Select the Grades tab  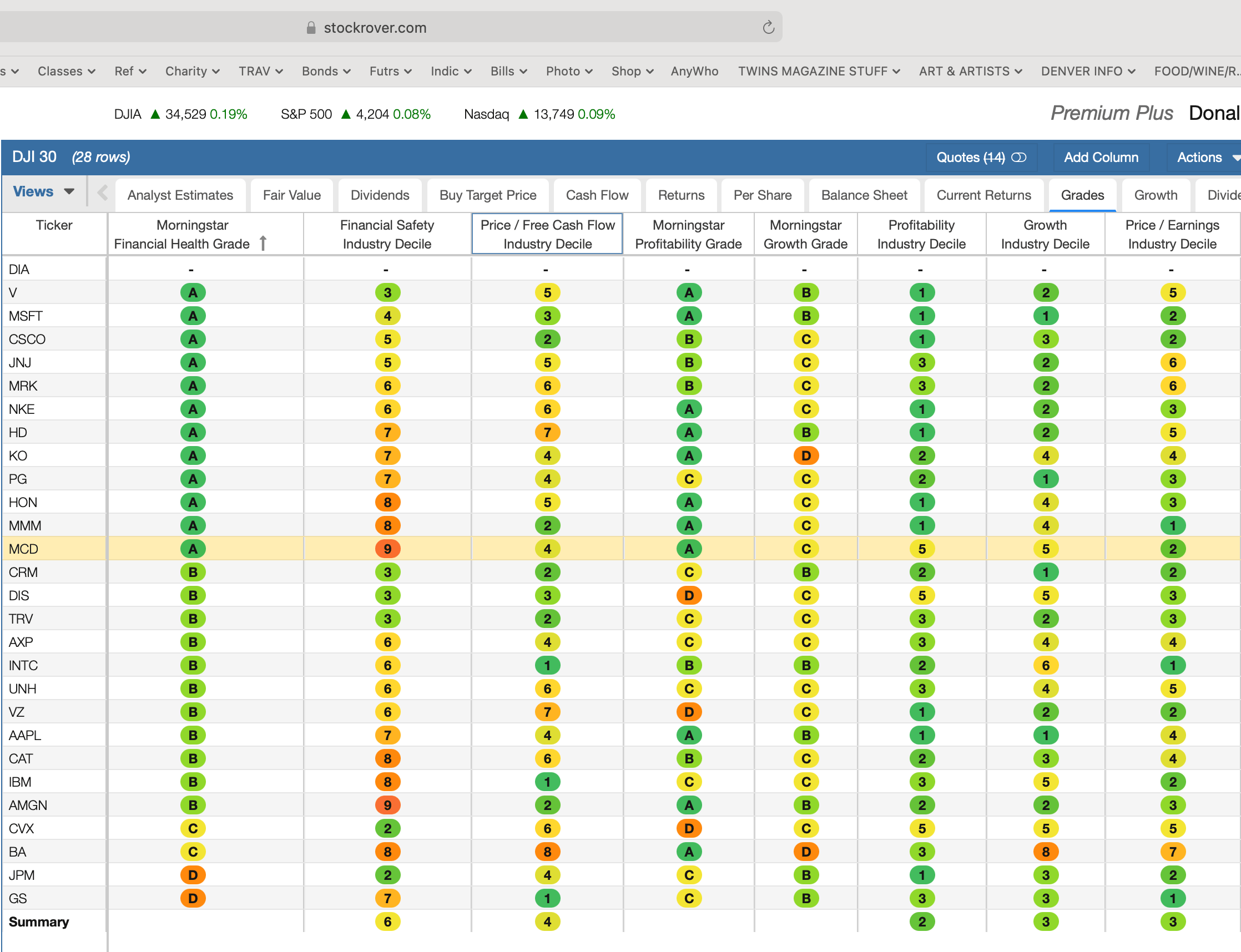tap(1082, 195)
